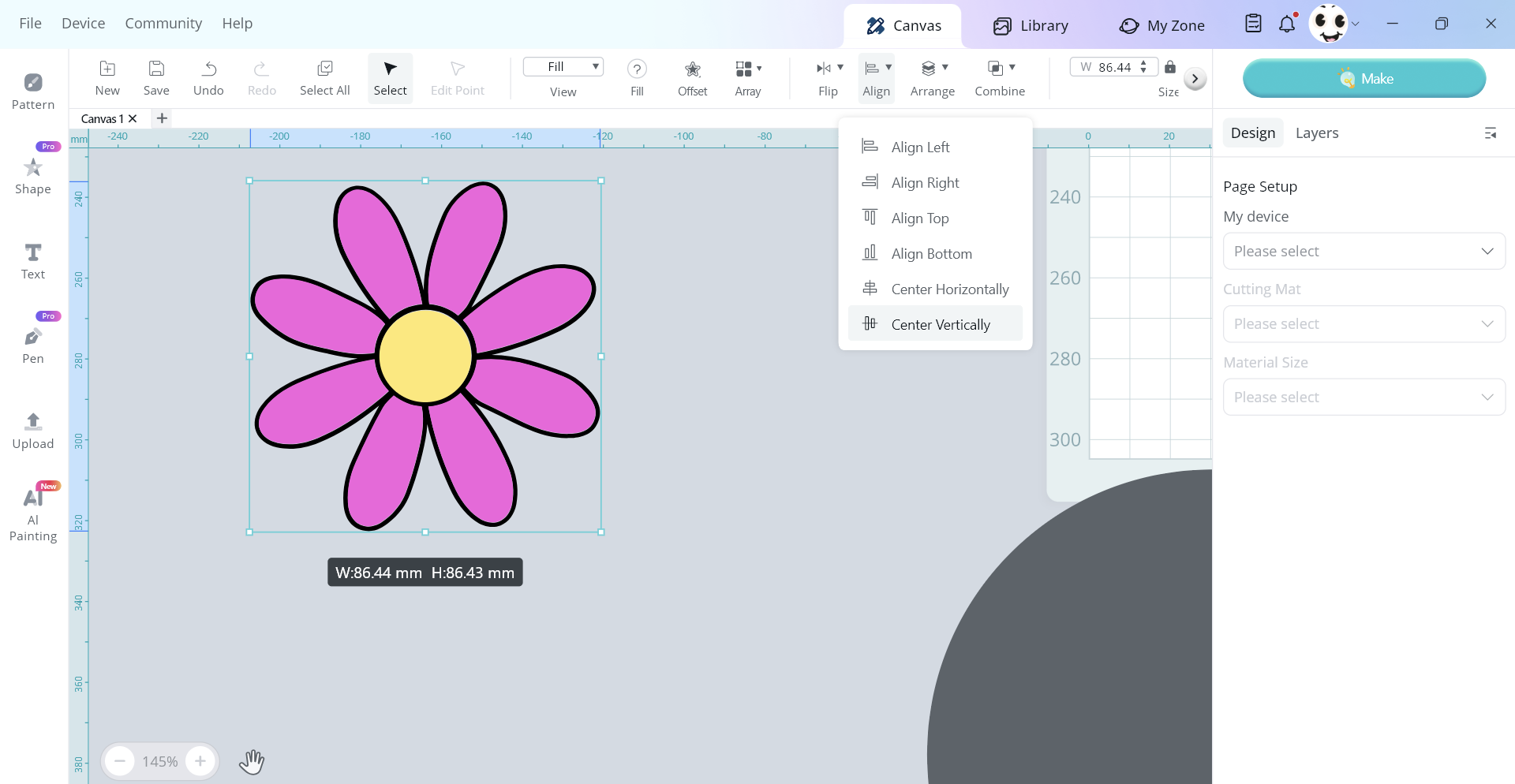Viewport: 1515px width, 784px height.
Task: Open the Shape tool
Action: pyautogui.click(x=33, y=176)
